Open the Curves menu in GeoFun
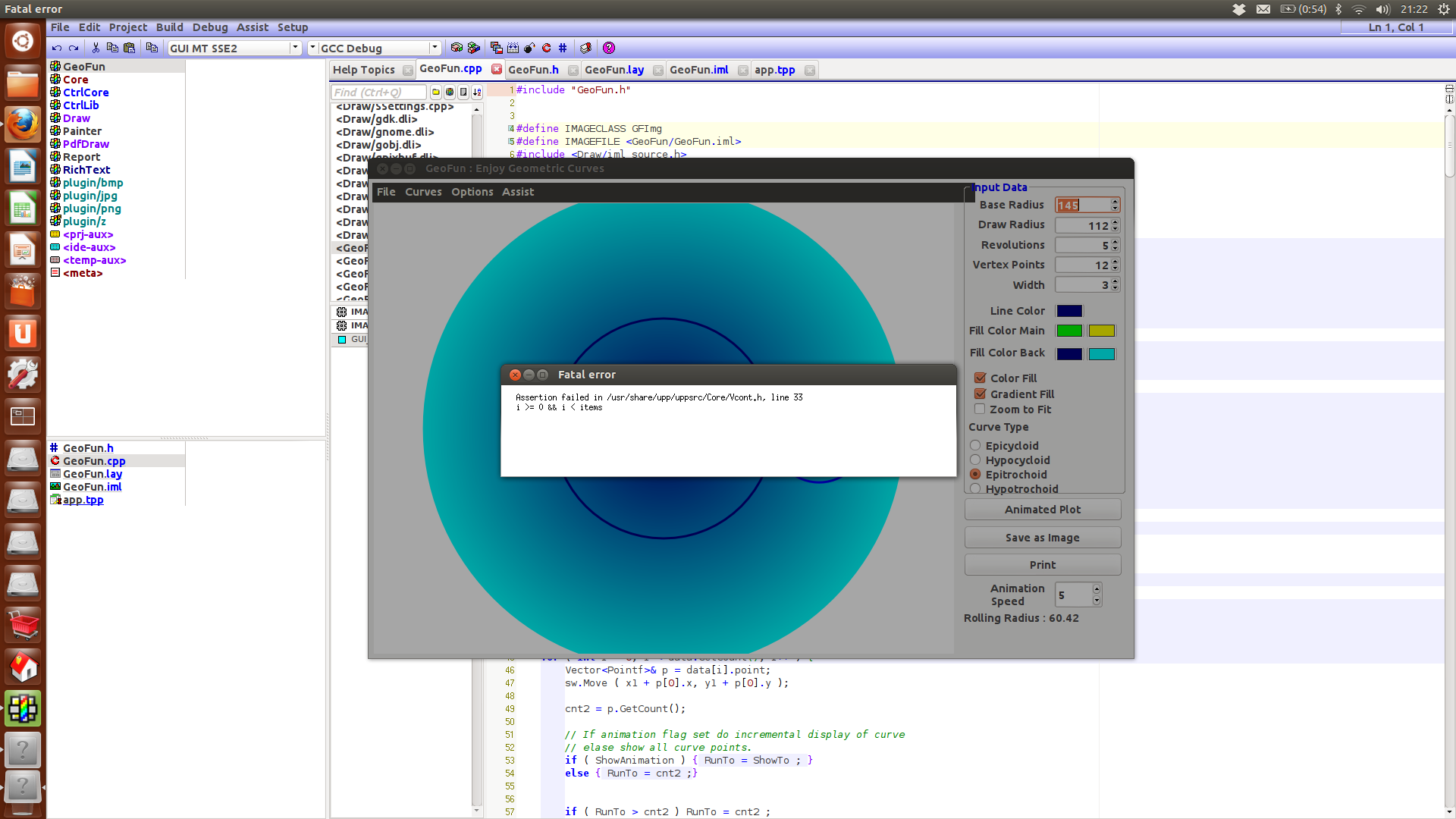This screenshot has width=1456, height=819. [423, 192]
